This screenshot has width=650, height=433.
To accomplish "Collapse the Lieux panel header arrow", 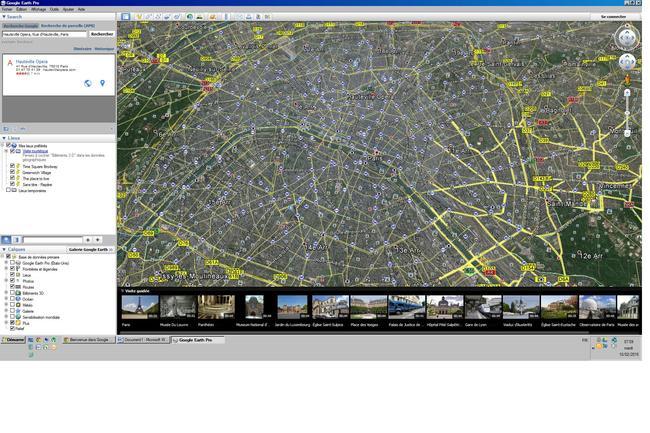I will pyautogui.click(x=4, y=138).
